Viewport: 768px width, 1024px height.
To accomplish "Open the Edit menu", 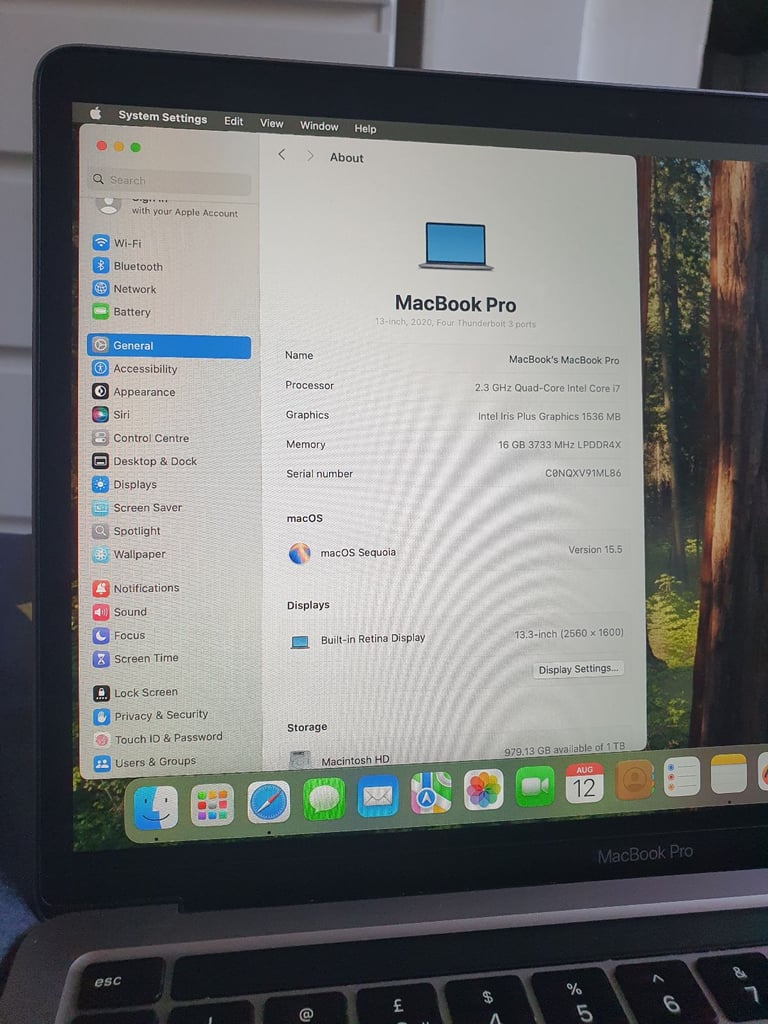I will (x=234, y=121).
